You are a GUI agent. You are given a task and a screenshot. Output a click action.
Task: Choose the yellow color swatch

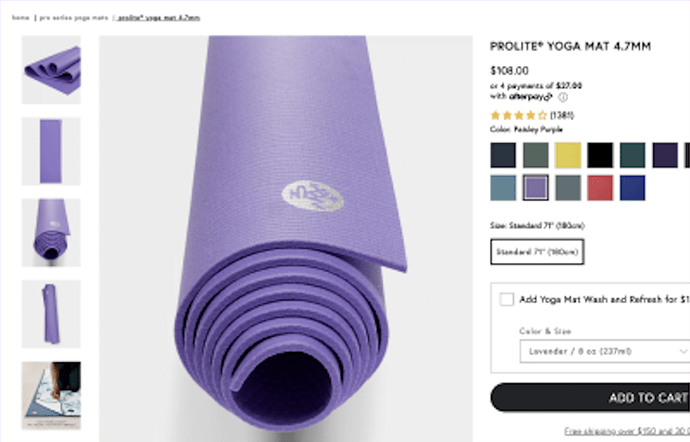[x=568, y=155]
